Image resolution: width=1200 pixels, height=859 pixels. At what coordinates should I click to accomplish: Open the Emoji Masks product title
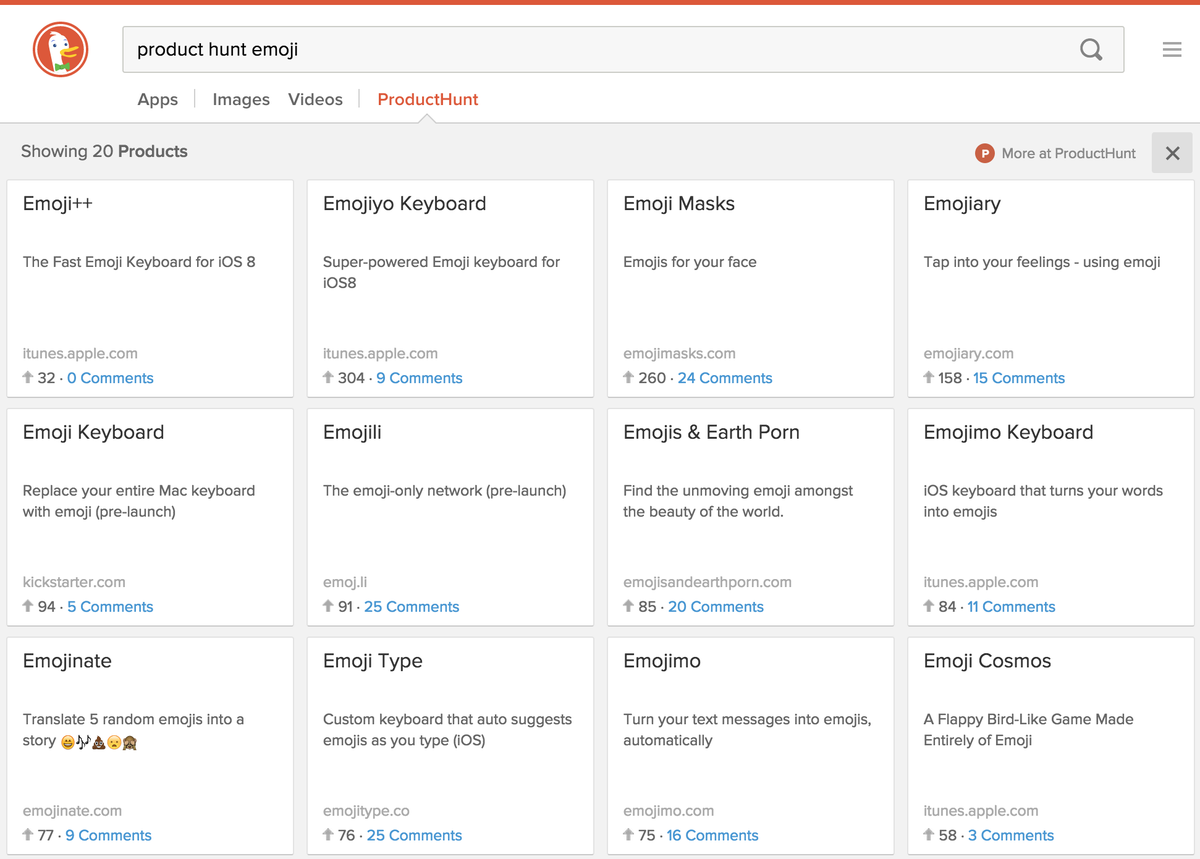[679, 204]
